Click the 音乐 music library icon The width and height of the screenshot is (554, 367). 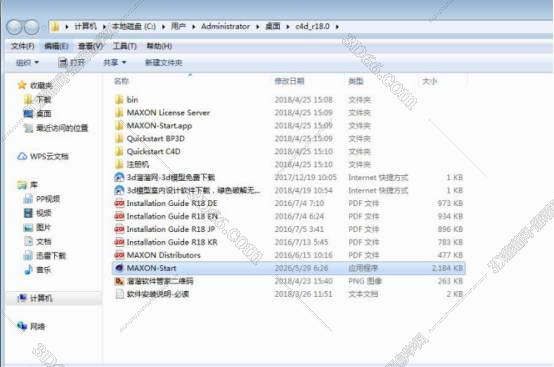pyautogui.click(x=28, y=270)
